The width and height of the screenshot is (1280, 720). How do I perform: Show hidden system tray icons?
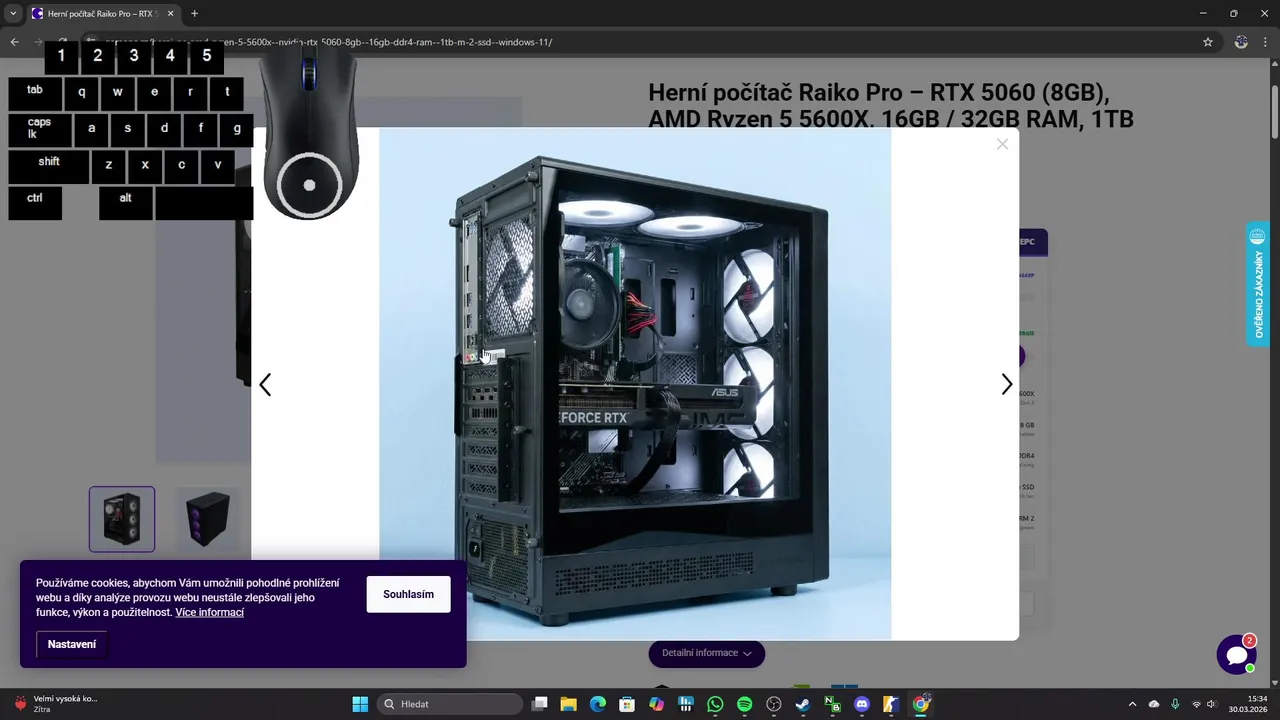click(x=1132, y=704)
